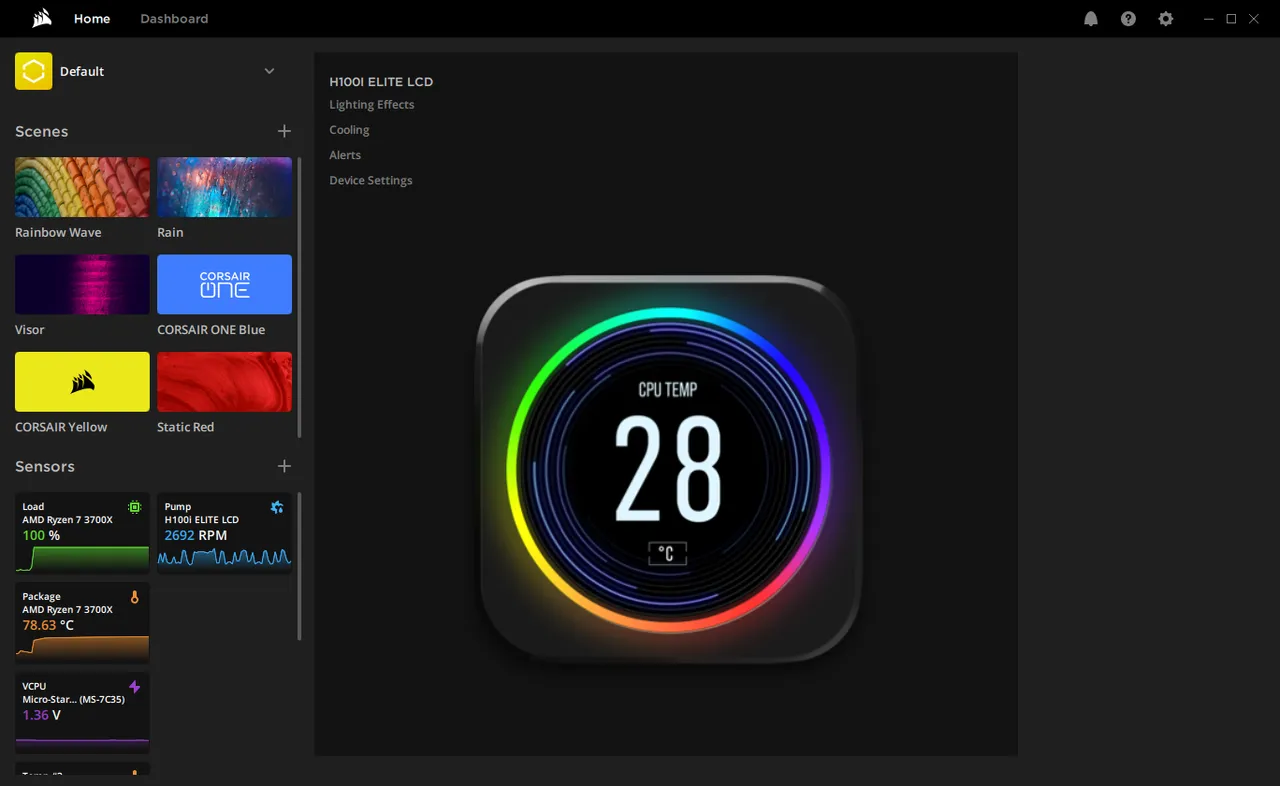The image size is (1280, 786).
Task: Close the iCUE window
Action: point(1254,19)
